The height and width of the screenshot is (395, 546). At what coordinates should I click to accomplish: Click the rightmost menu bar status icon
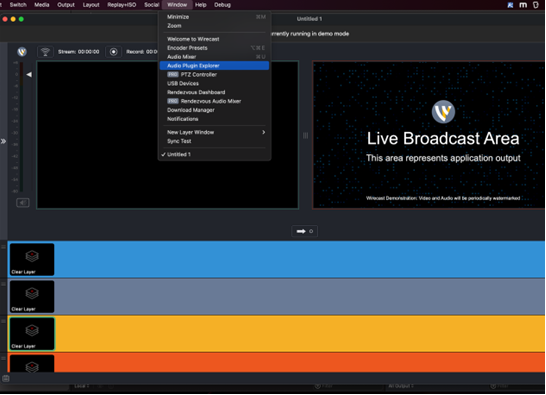tap(536, 5)
